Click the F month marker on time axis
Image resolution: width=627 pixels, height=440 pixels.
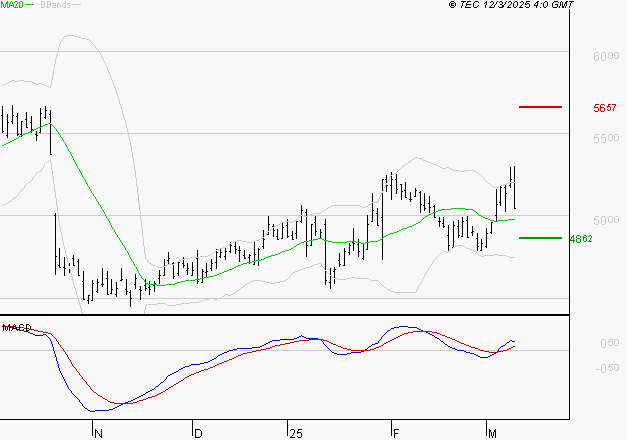coord(396,433)
